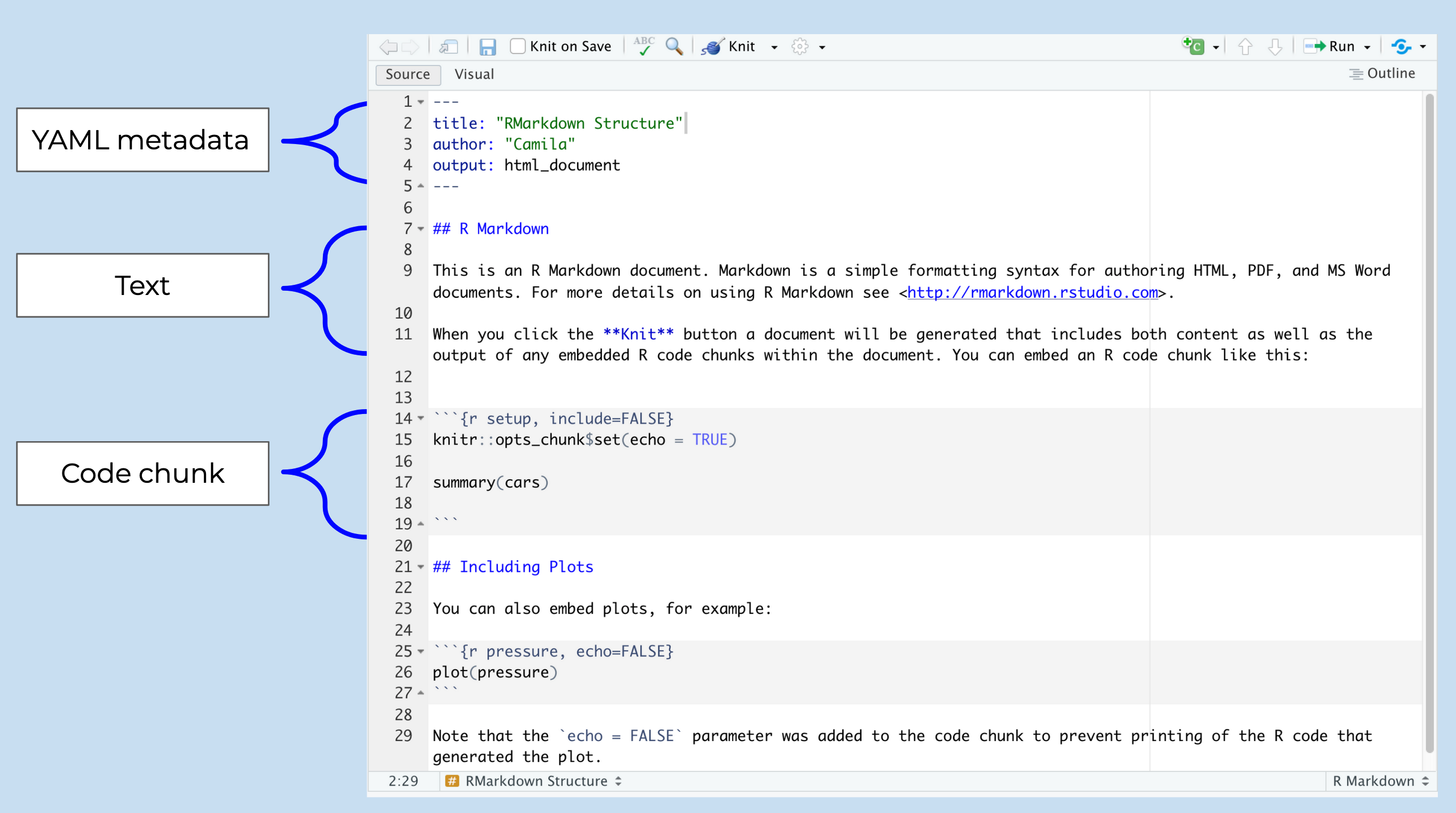Open document settings gear
Viewport: 1456px width, 813px height.
tap(800, 46)
